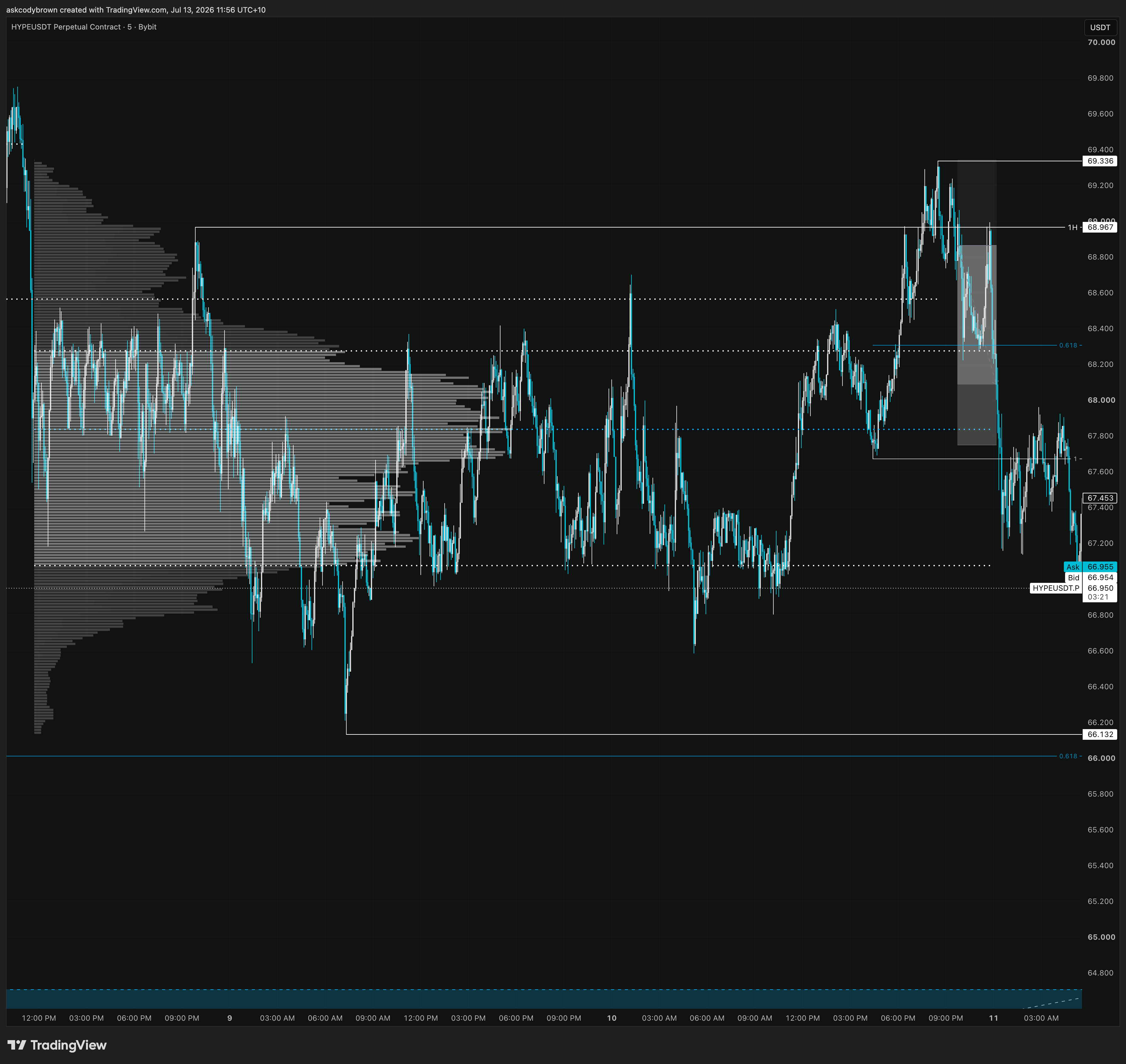The height and width of the screenshot is (1064, 1126).
Task: Click the 70.000 price axis tick
Action: 1101,43
